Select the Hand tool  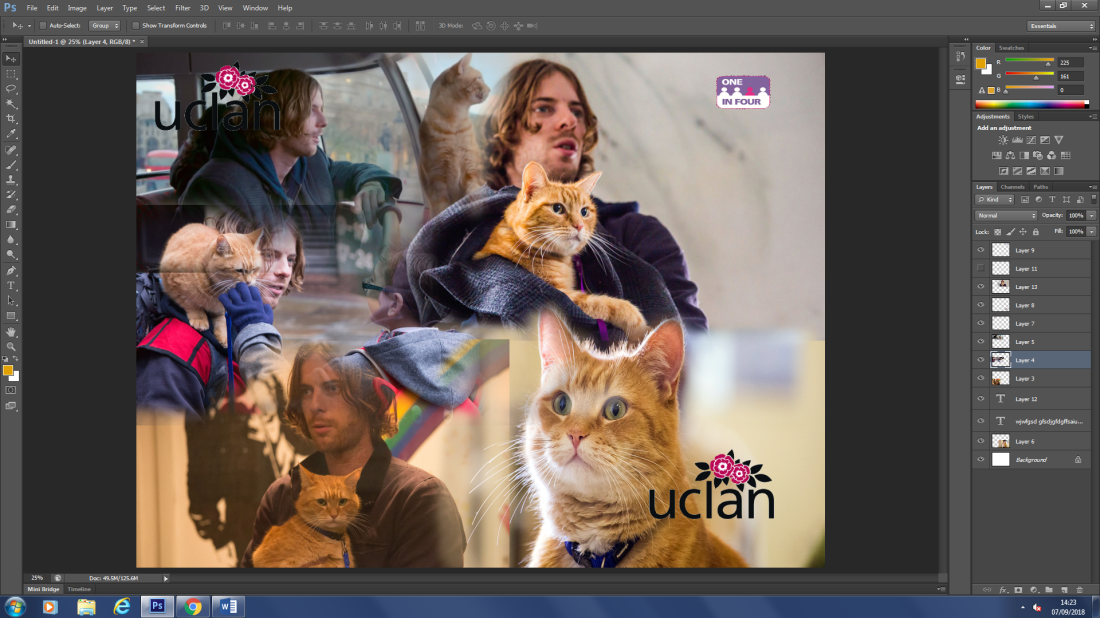coord(11,331)
